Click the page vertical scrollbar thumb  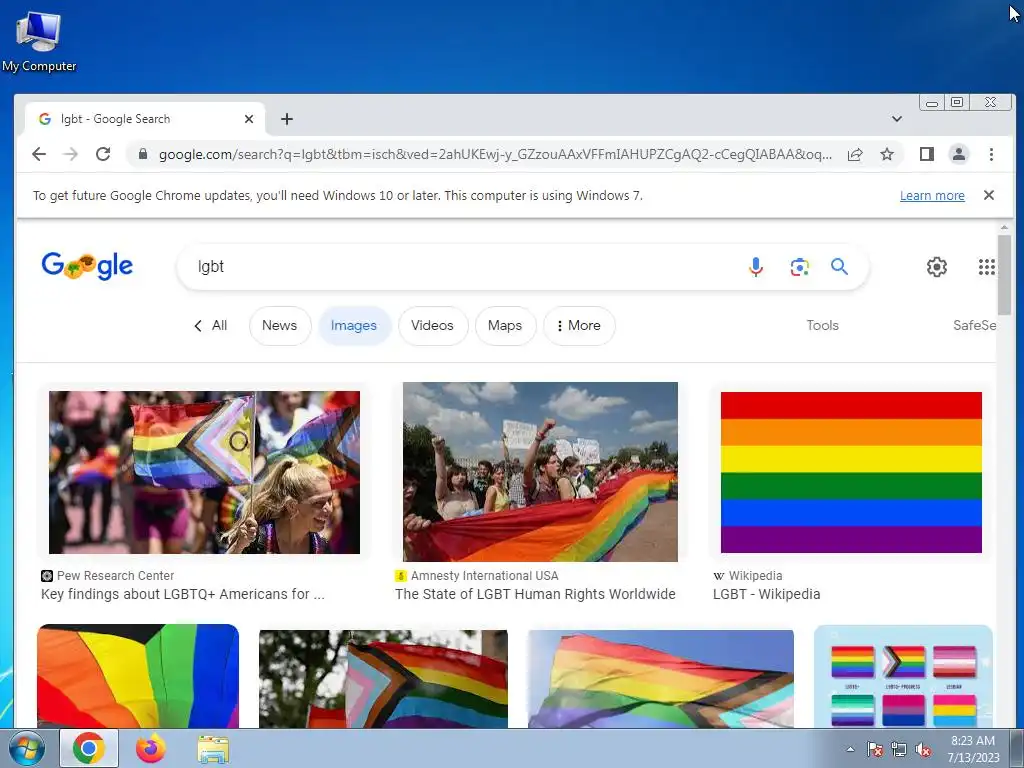pyautogui.click(x=1004, y=275)
